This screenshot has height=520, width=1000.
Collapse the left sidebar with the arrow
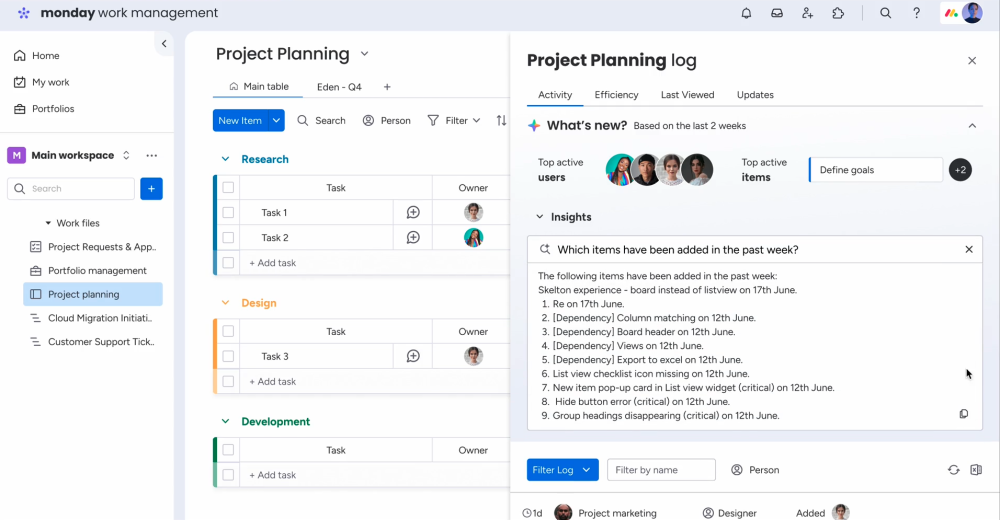click(164, 43)
